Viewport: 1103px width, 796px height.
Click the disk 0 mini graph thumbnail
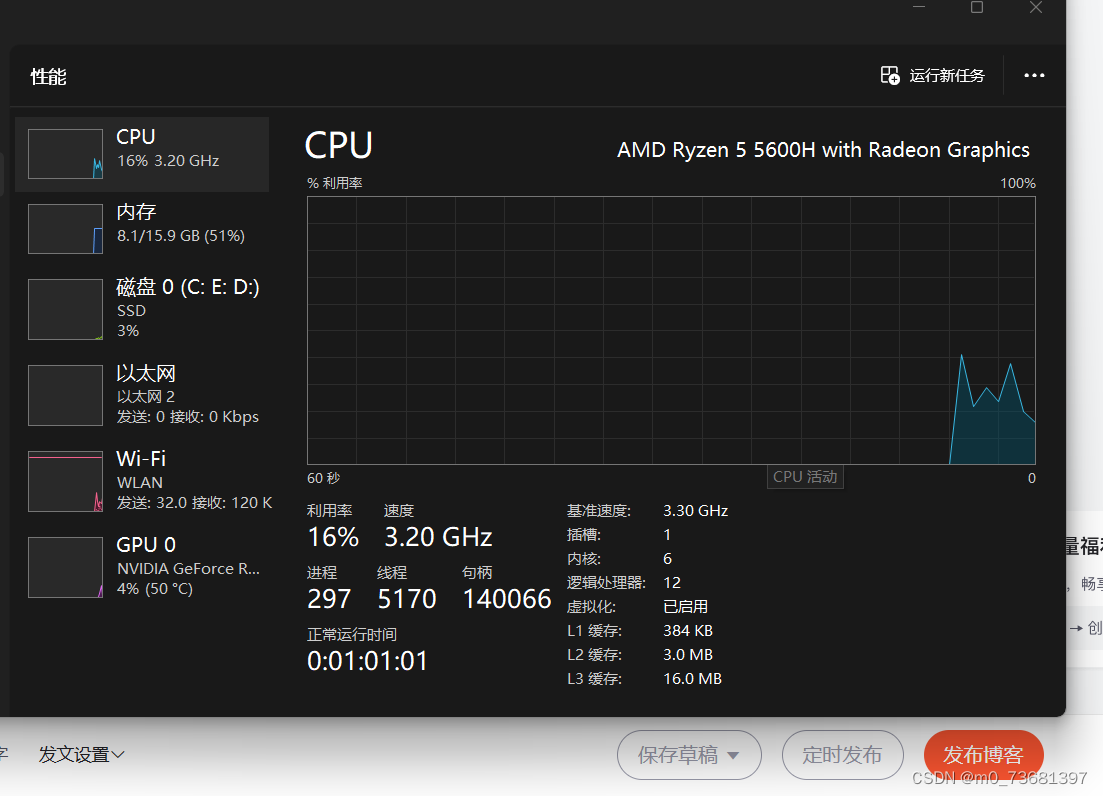pos(65,309)
